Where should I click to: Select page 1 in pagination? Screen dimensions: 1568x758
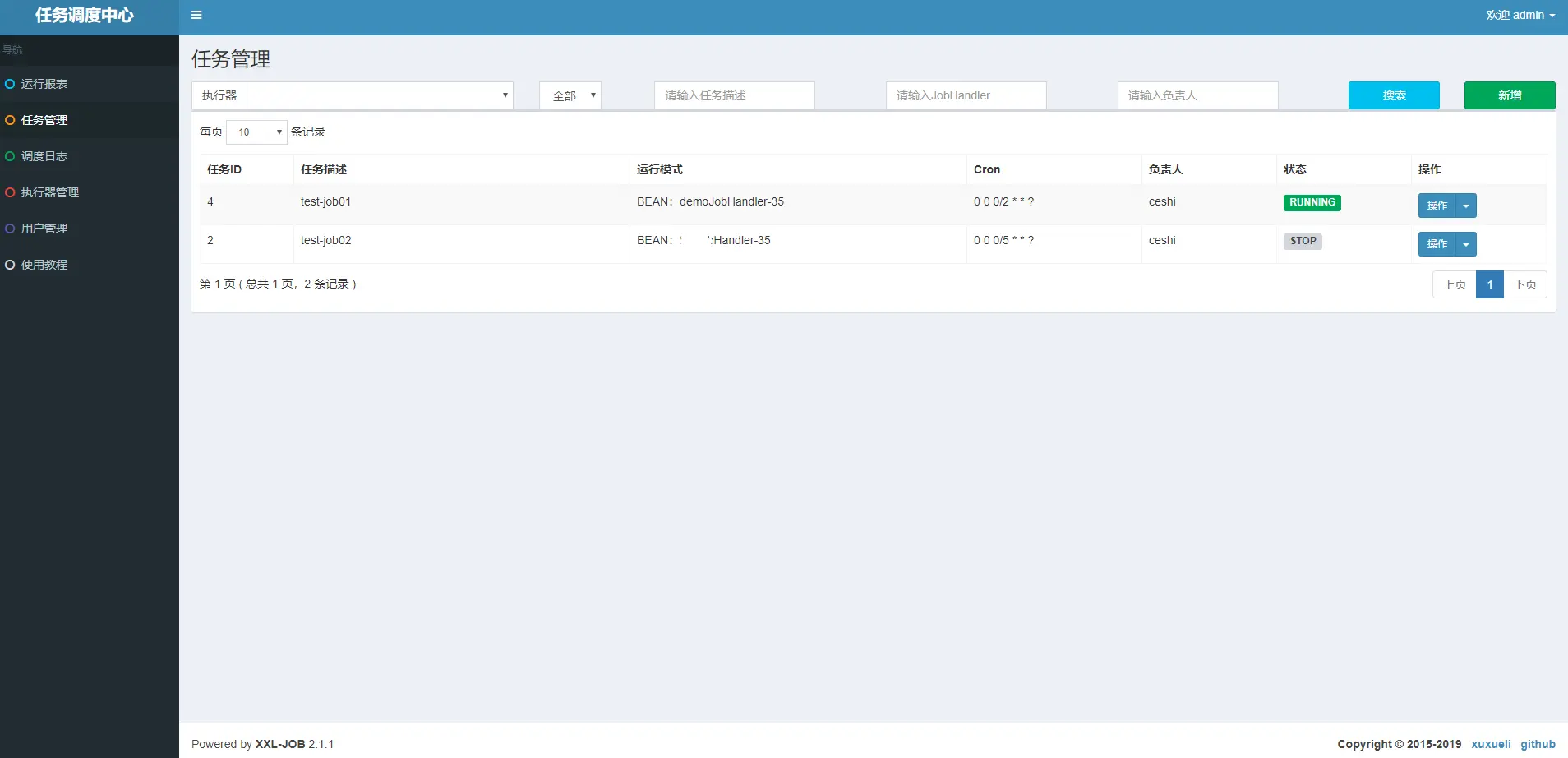(x=1490, y=284)
